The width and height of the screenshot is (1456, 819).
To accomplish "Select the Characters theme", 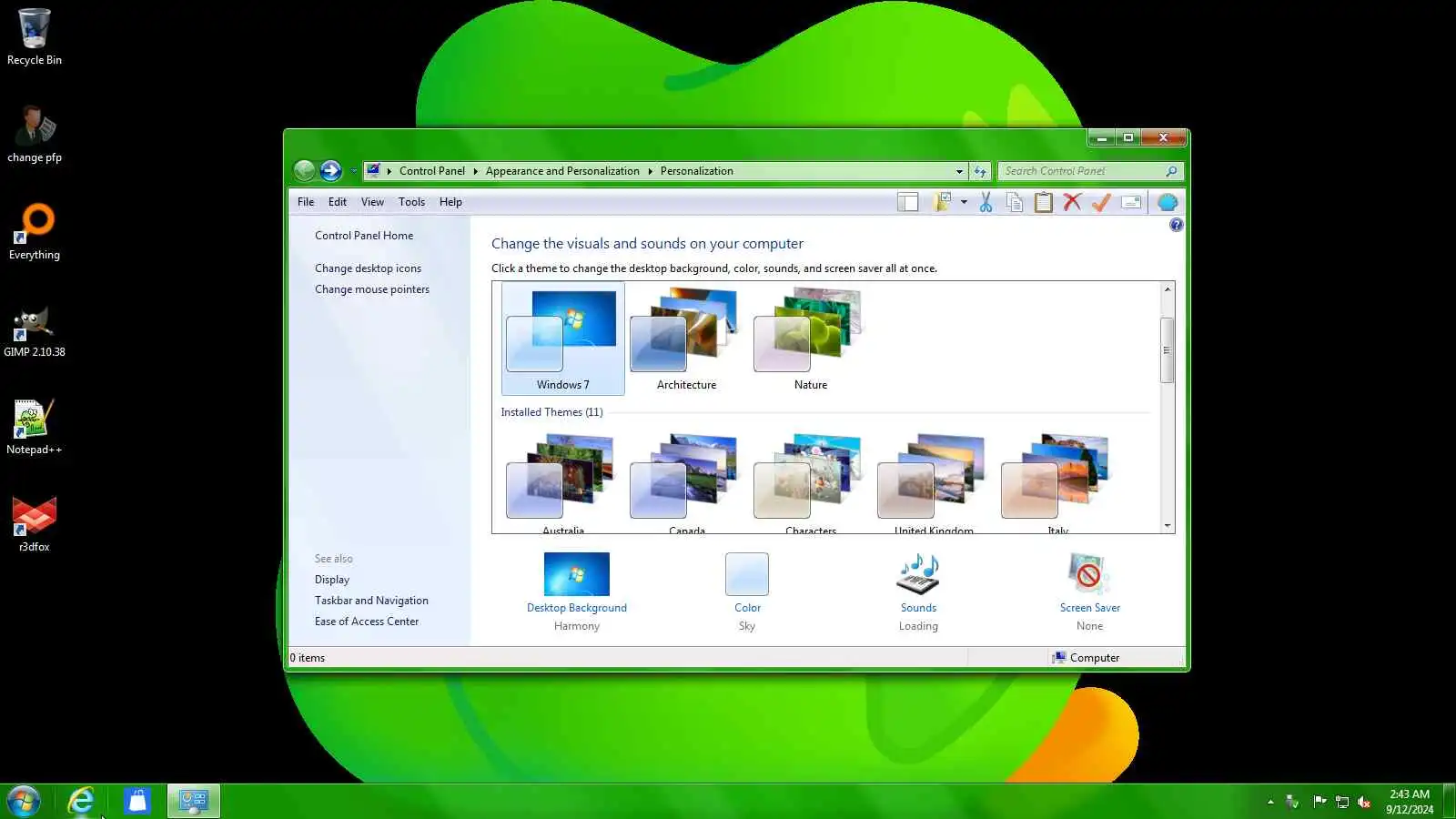I will 810,482.
